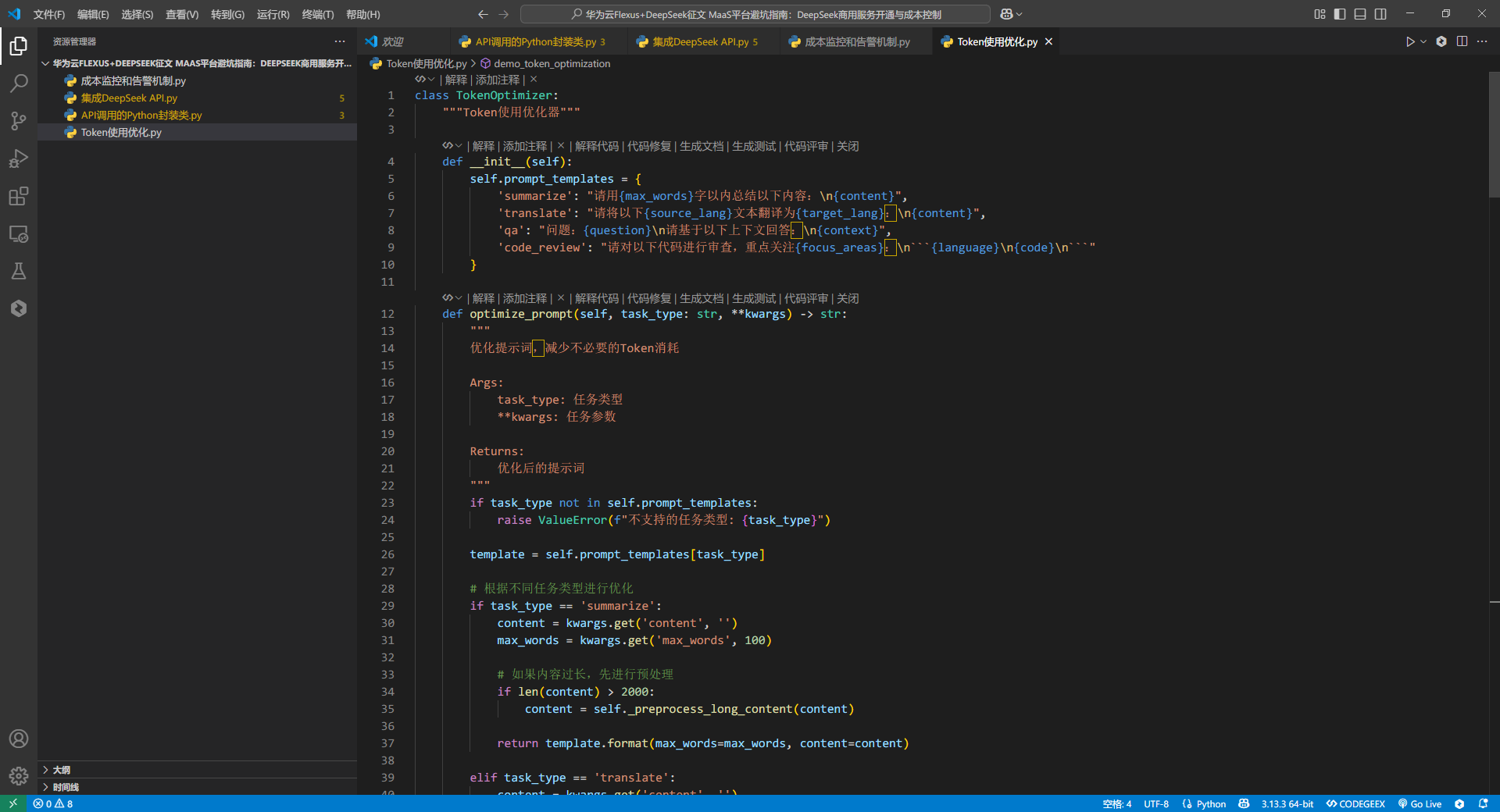Screen dimensions: 1500x812
Task: Change indentation setting 空格: 4
Action: (1117, 803)
